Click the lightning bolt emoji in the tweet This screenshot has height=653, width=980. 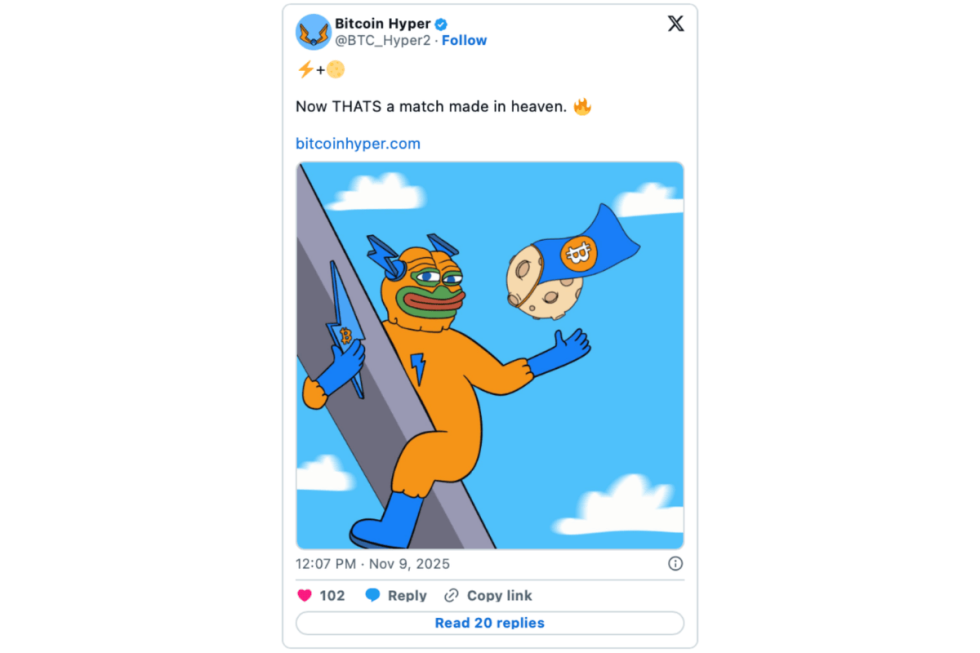(305, 70)
